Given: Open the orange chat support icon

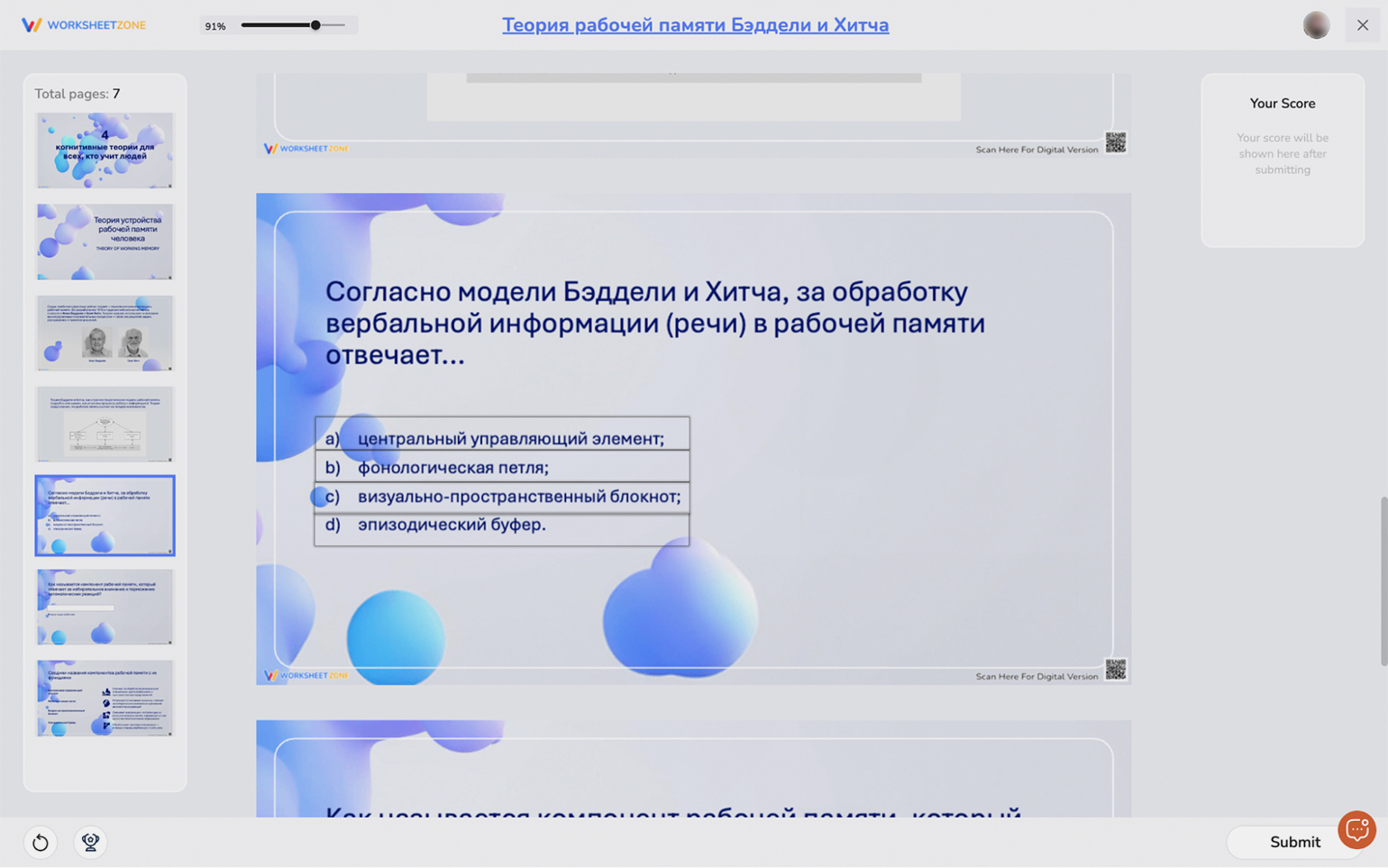Looking at the screenshot, I should pos(1356,830).
